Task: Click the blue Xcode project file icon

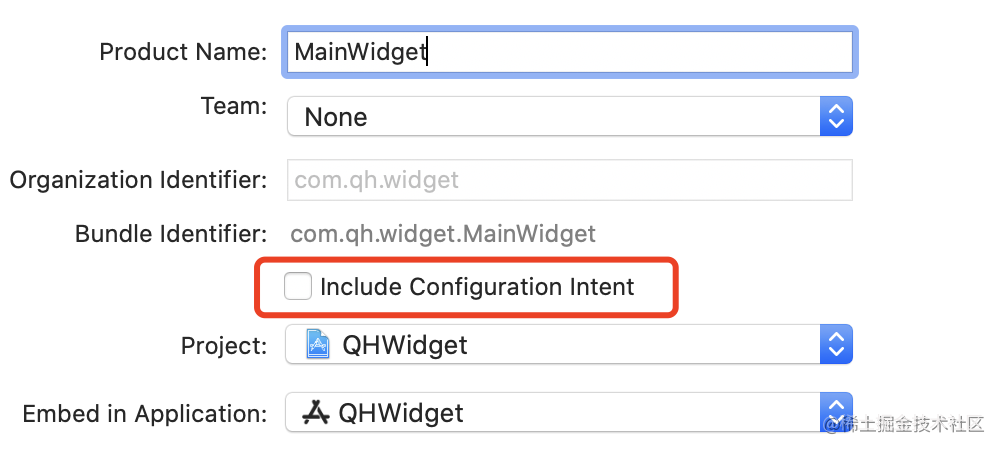Action: click(318, 344)
